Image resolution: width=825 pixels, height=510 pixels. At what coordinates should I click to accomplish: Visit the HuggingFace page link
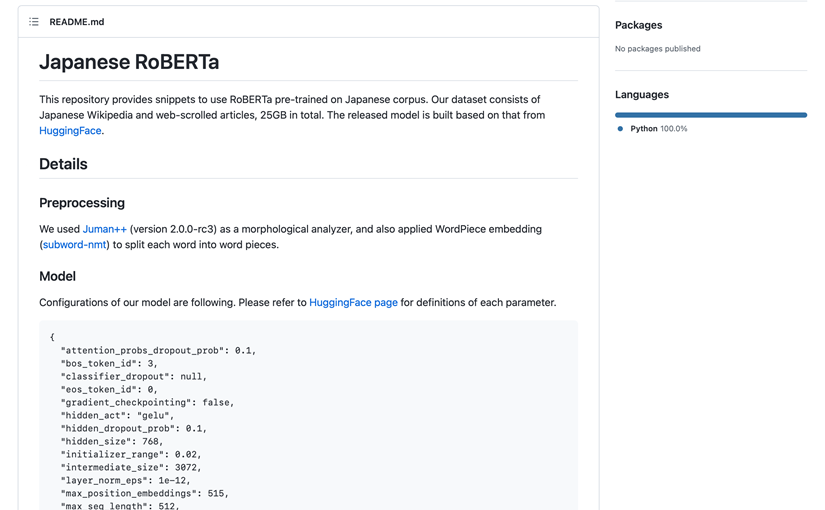pyautogui.click(x=353, y=303)
